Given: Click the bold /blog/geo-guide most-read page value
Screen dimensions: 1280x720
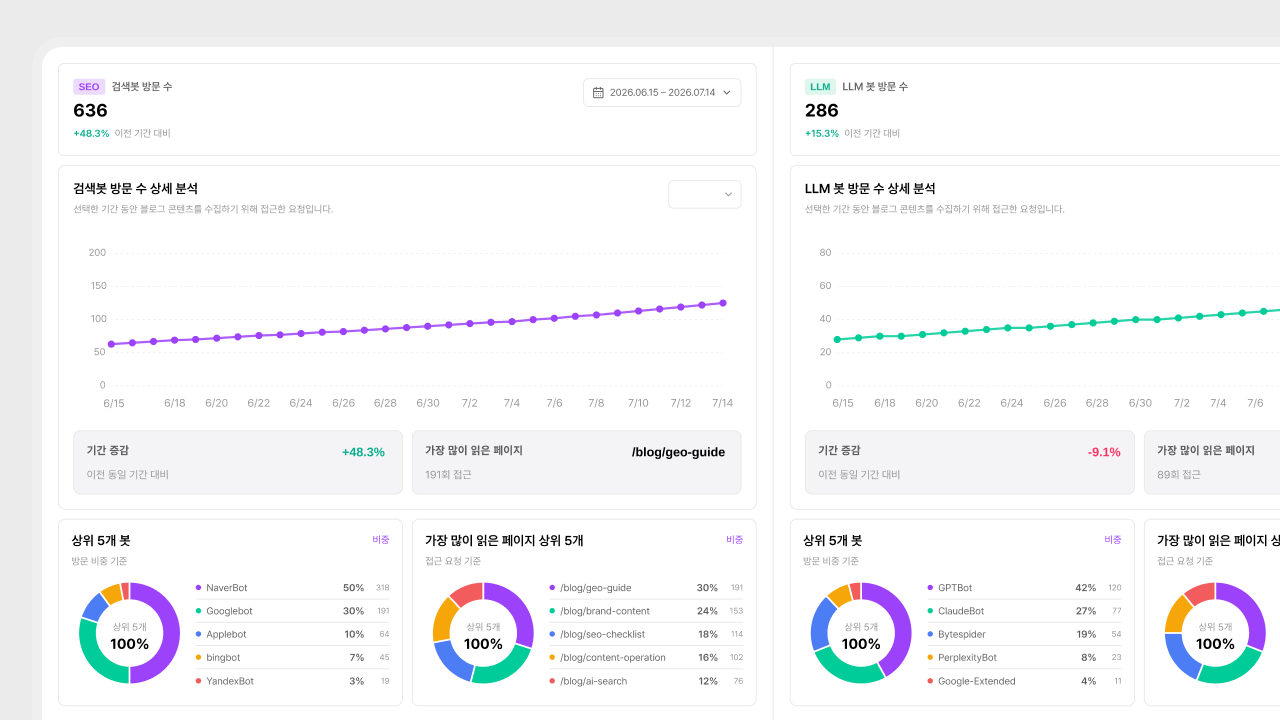Looking at the screenshot, I should pyautogui.click(x=678, y=452).
